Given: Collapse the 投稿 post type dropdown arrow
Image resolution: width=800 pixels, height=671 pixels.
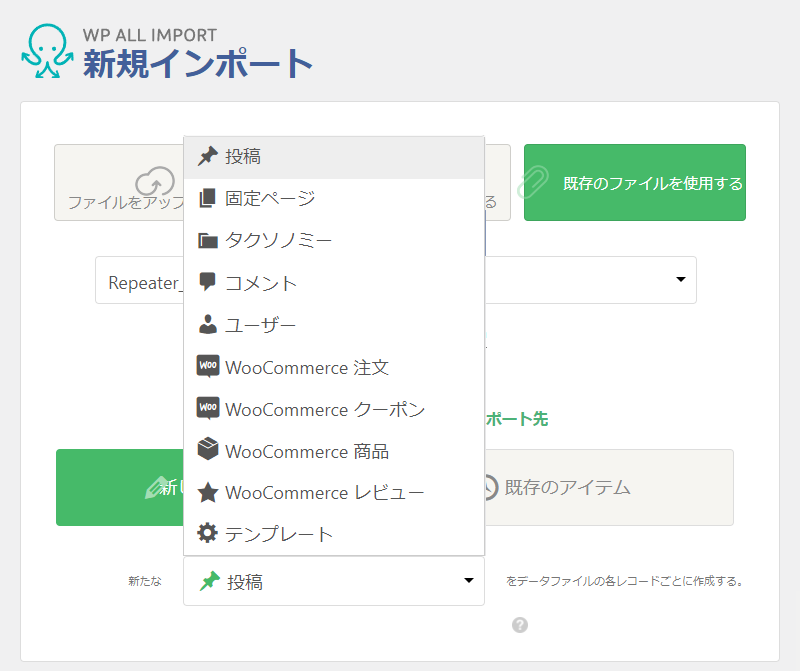Looking at the screenshot, I should tap(468, 581).
